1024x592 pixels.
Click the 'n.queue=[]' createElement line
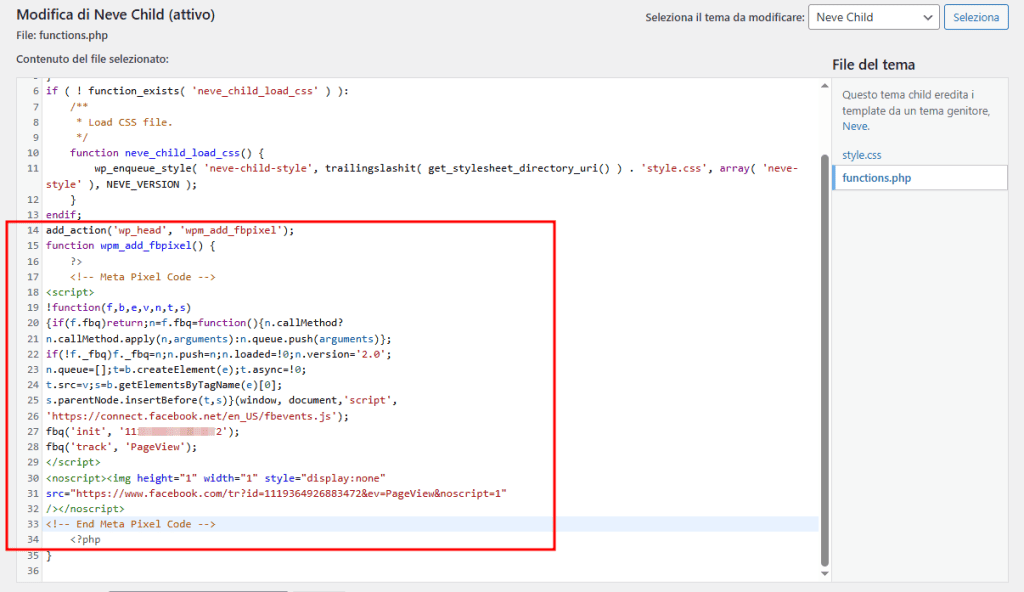(176, 369)
